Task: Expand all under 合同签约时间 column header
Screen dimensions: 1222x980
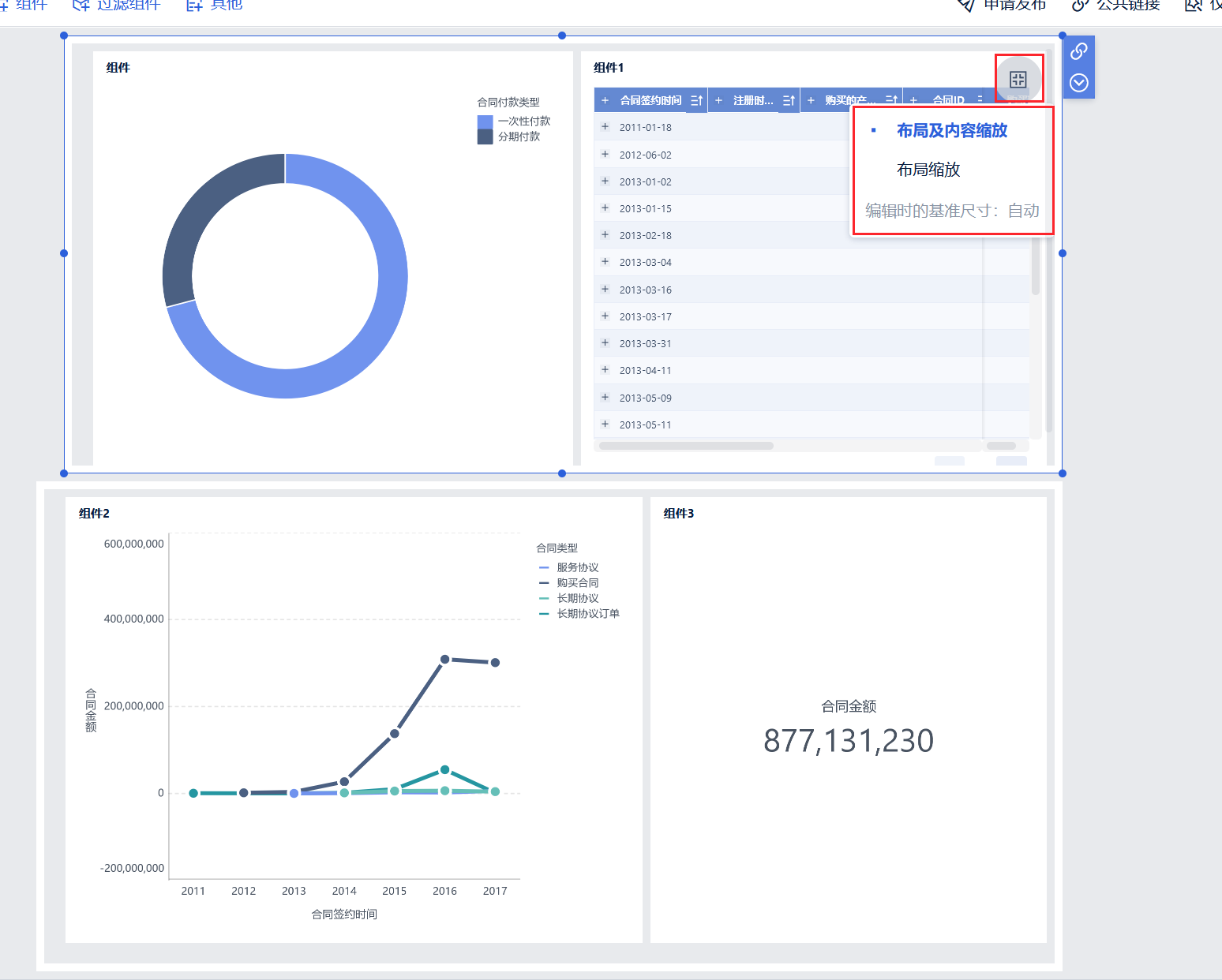Action: click(x=605, y=100)
